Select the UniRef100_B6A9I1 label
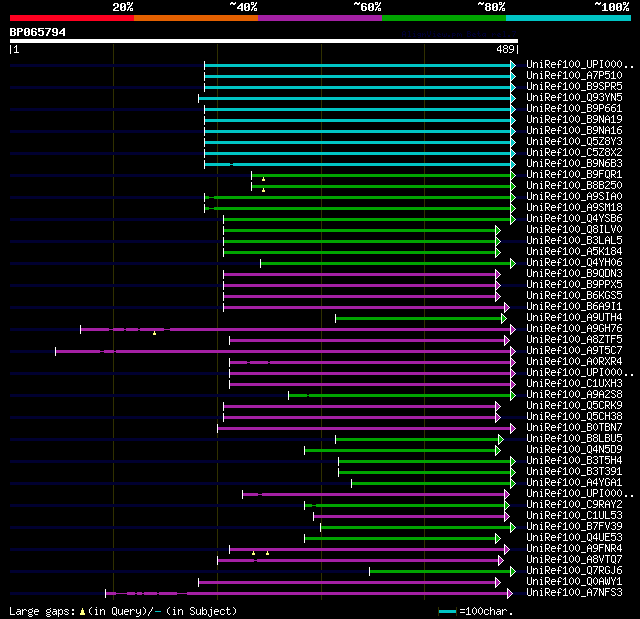640x619 pixels. pos(574,307)
